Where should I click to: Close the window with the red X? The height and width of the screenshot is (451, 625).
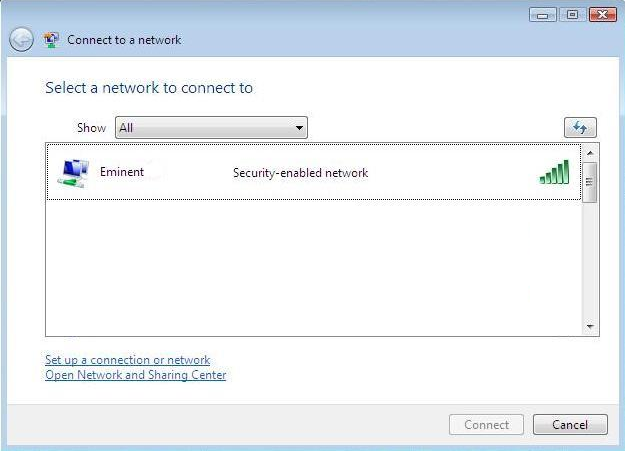pos(602,15)
